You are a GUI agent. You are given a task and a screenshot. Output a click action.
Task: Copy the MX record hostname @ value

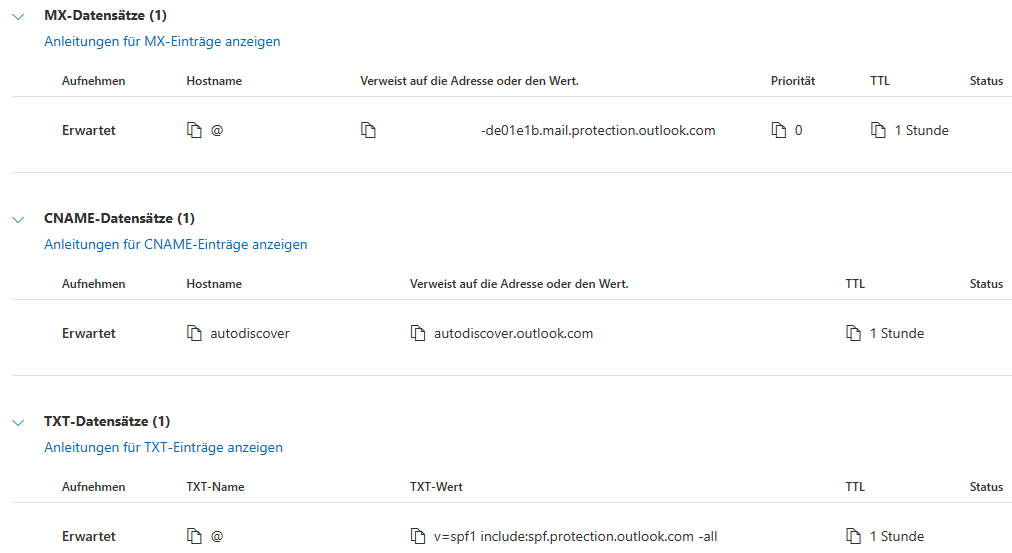tap(195, 131)
